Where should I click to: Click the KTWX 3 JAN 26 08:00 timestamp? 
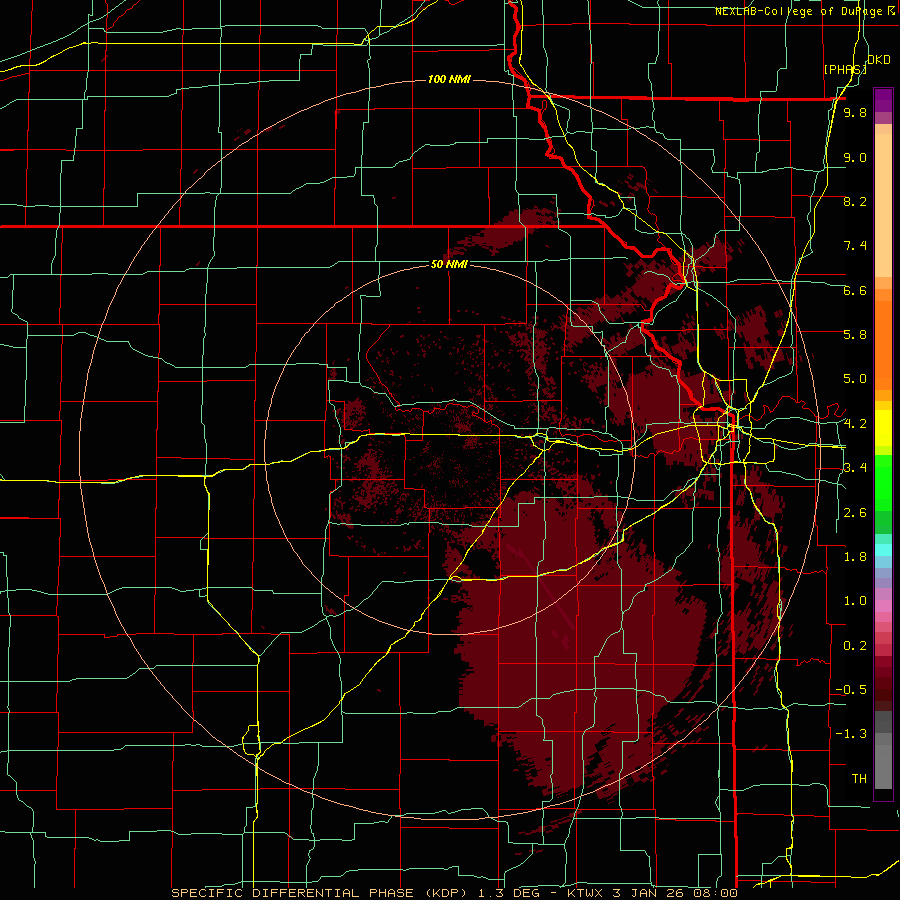point(653,893)
